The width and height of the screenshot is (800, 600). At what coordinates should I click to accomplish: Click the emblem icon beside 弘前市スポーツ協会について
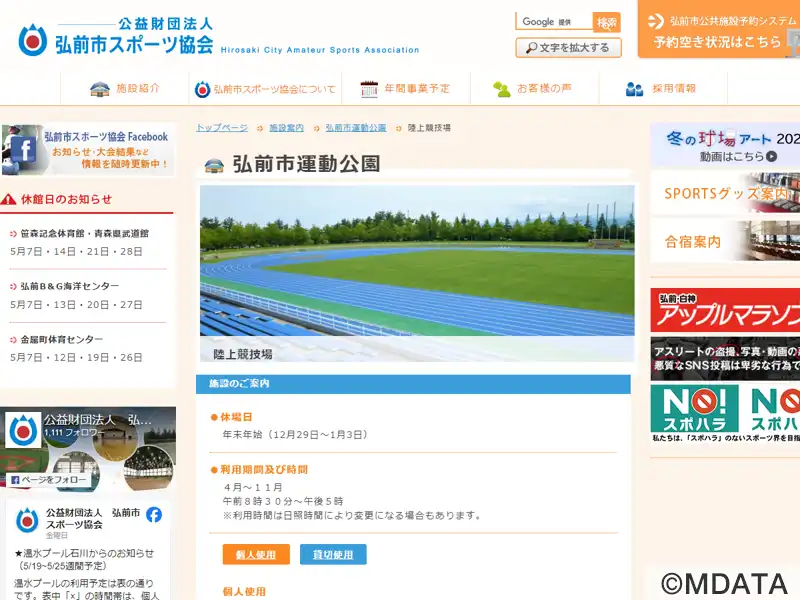coord(203,90)
